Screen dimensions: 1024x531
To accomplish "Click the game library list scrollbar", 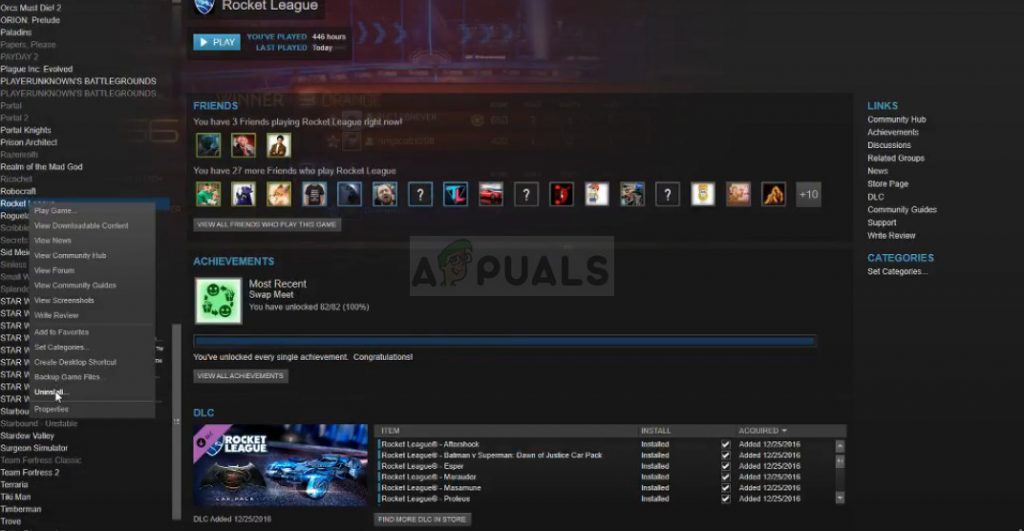I will pyautogui.click(x=176, y=421).
